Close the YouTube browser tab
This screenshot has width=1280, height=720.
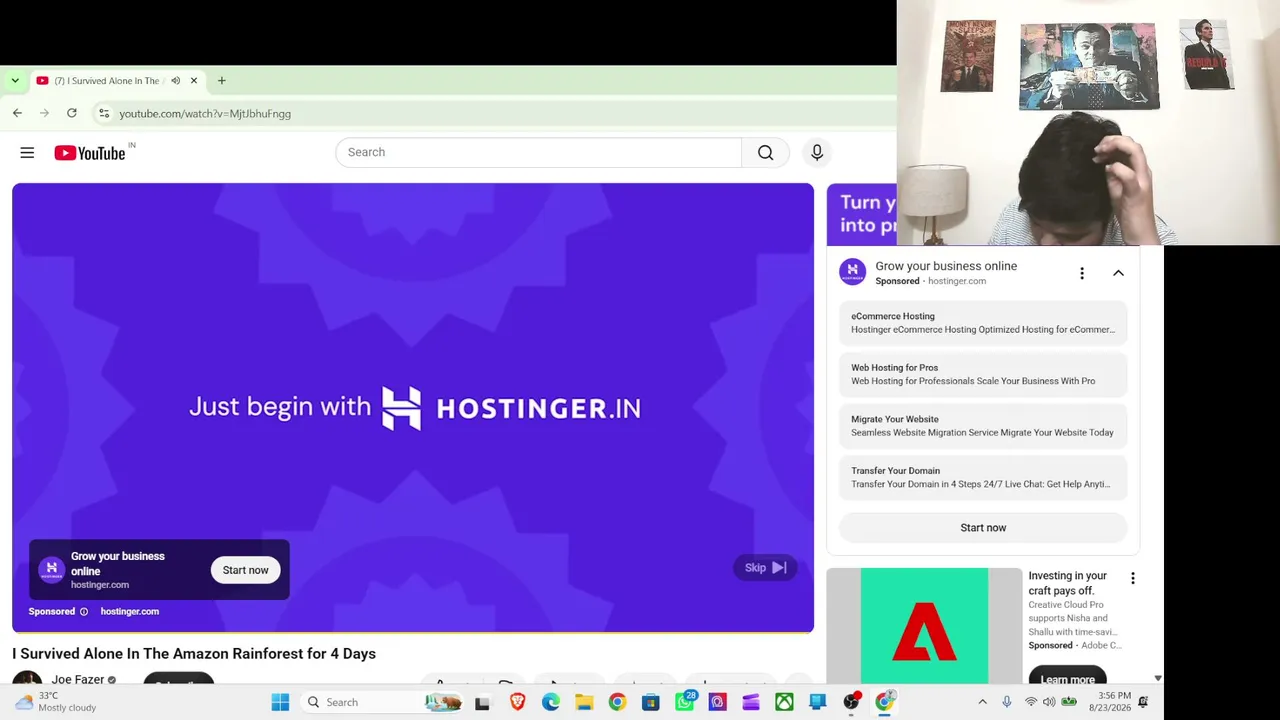(194, 81)
